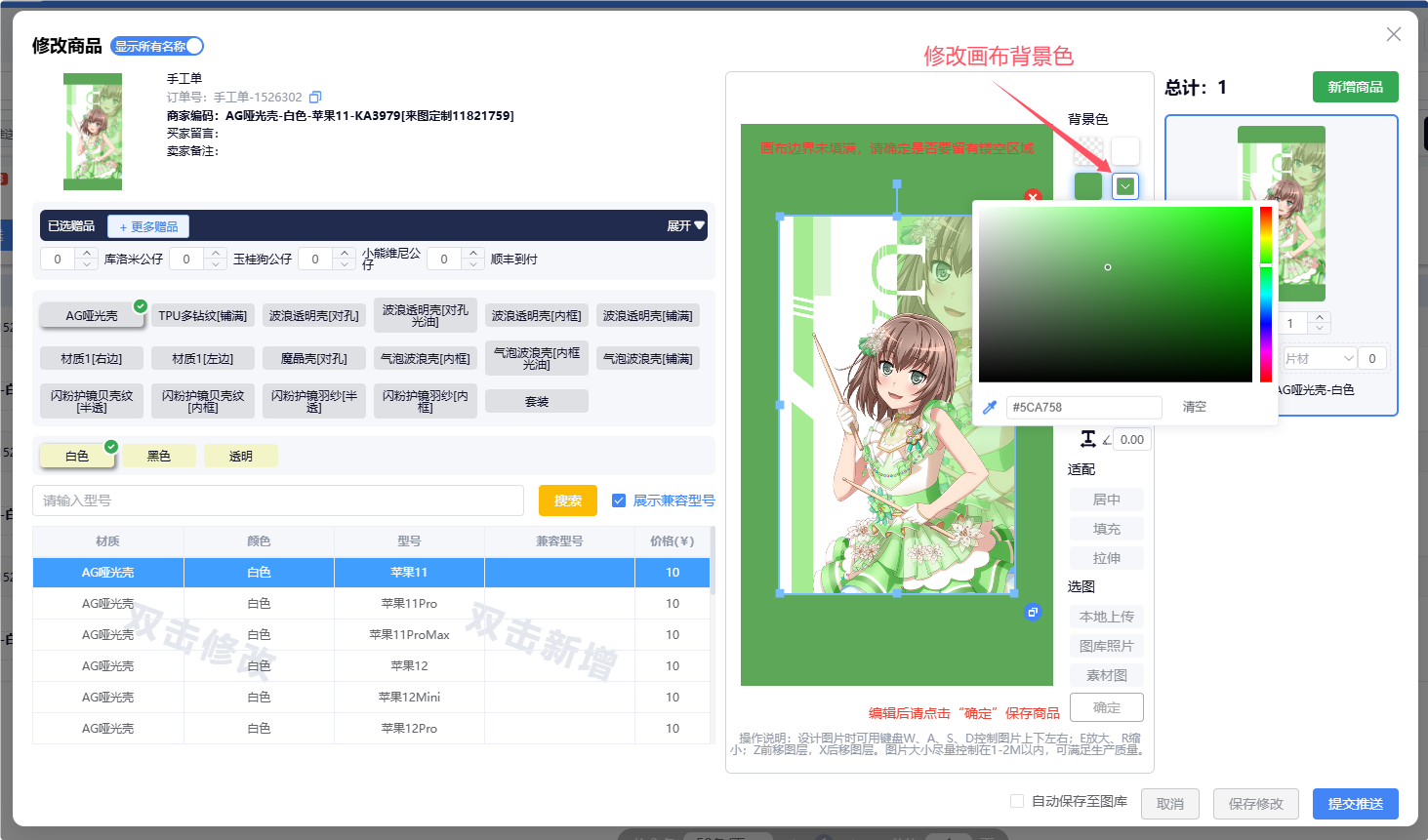Enable 自动保存至图库 checkbox

[x=1017, y=801]
